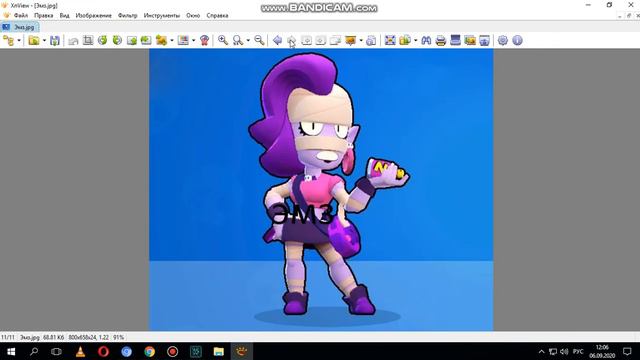This screenshot has width=640, height=360.
Task: Click the volume speaker tray icon
Action: click(x=564, y=351)
